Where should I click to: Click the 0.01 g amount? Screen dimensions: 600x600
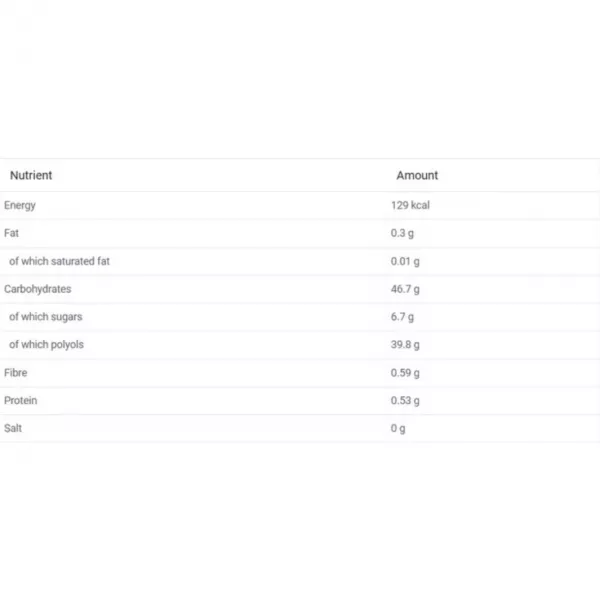coord(405,261)
